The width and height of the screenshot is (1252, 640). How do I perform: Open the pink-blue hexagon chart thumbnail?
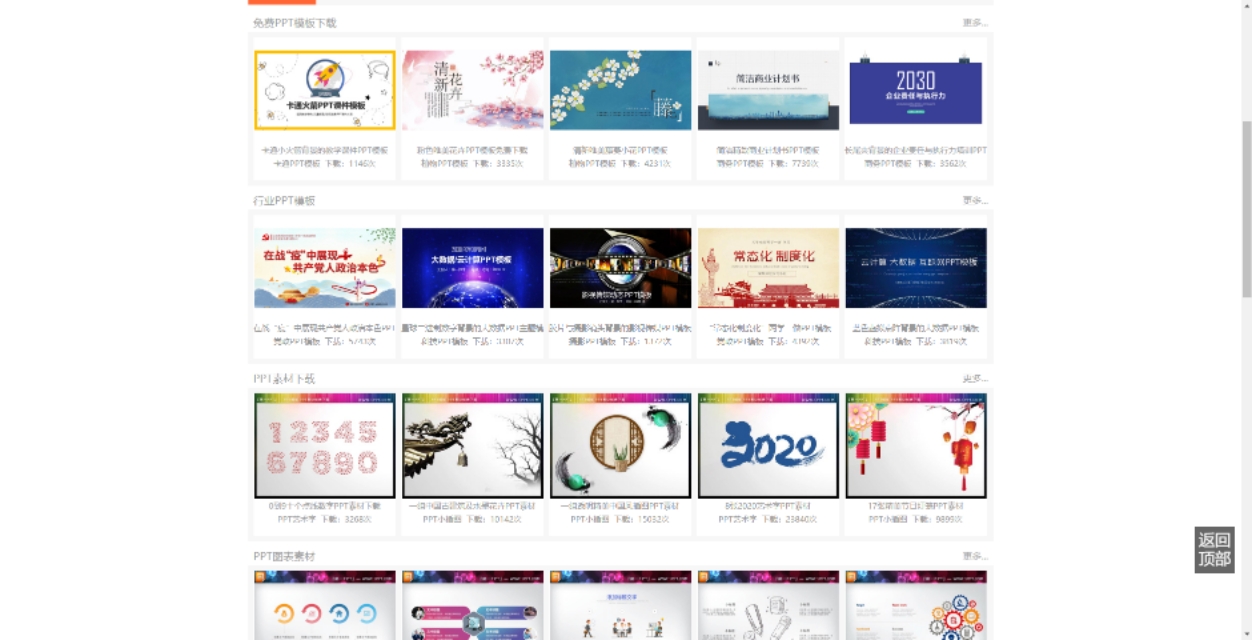coord(473,605)
